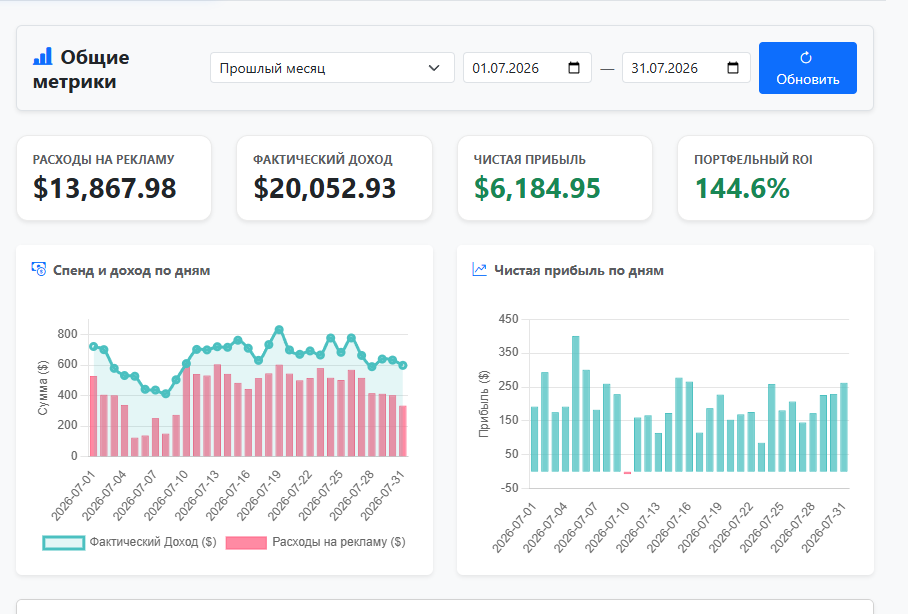
Task: Click the highest income line point near 2026-07-19
Action: click(279, 330)
